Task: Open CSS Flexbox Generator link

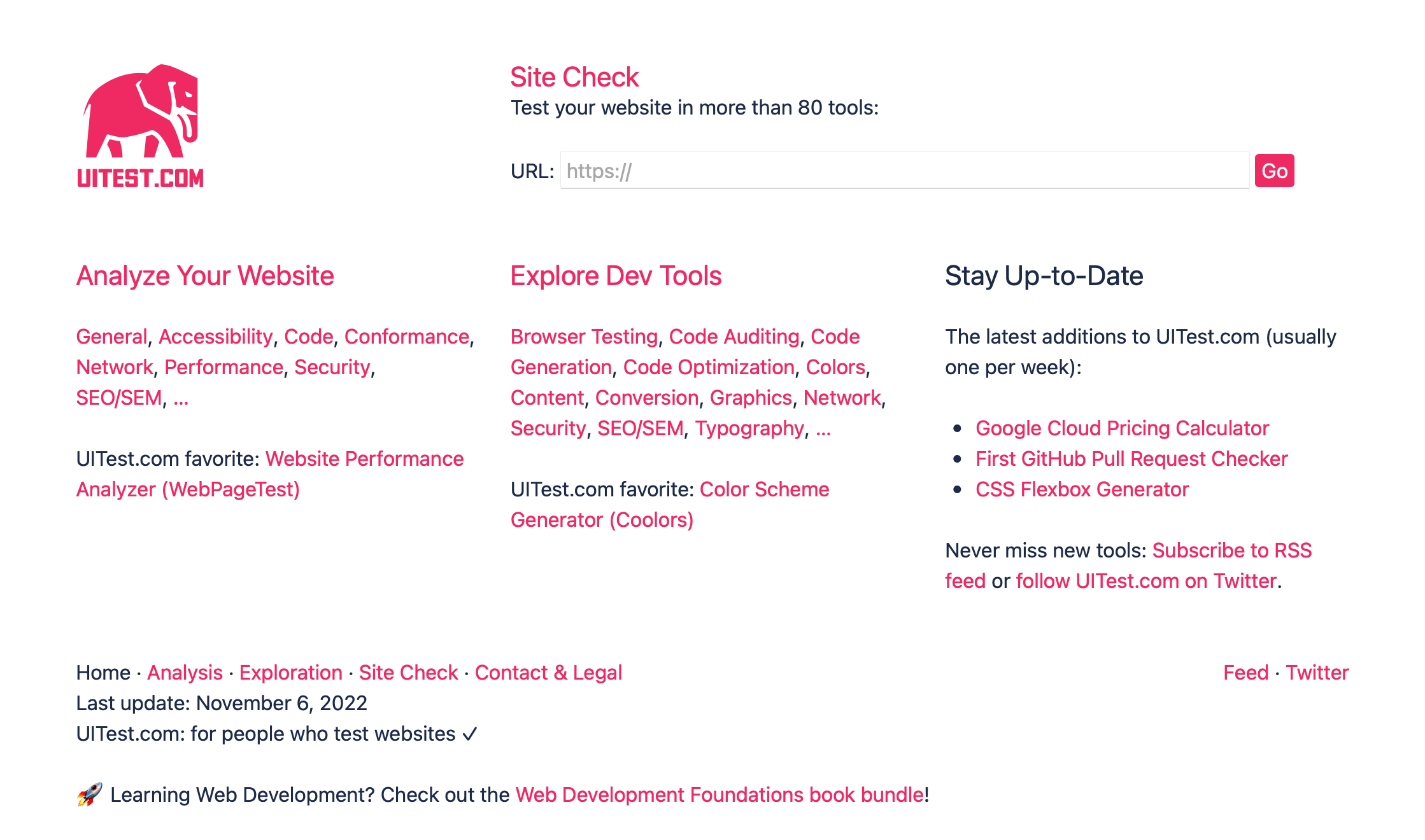Action: 1082,489
